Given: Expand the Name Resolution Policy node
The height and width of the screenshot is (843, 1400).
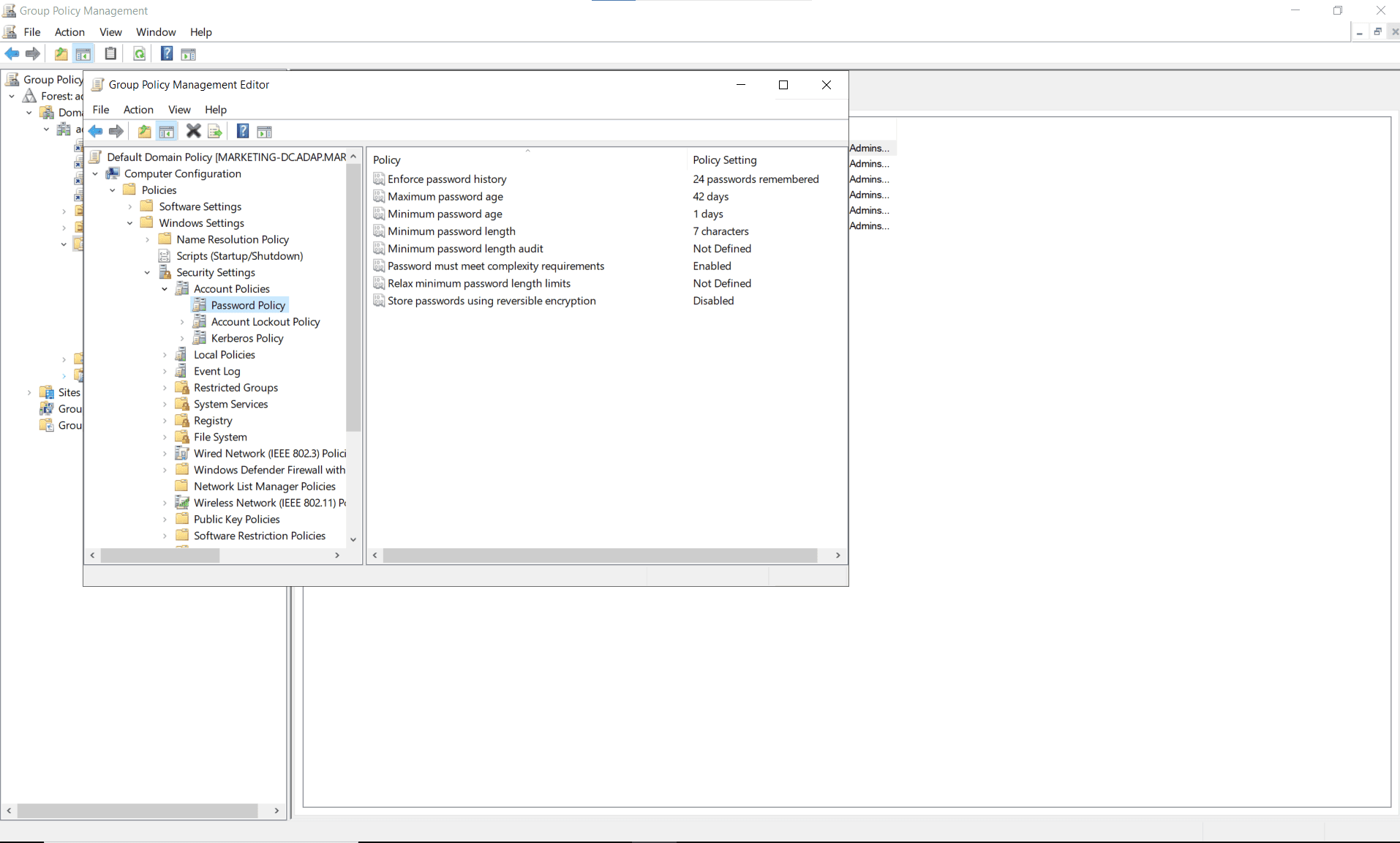Looking at the screenshot, I should click(148, 239).
